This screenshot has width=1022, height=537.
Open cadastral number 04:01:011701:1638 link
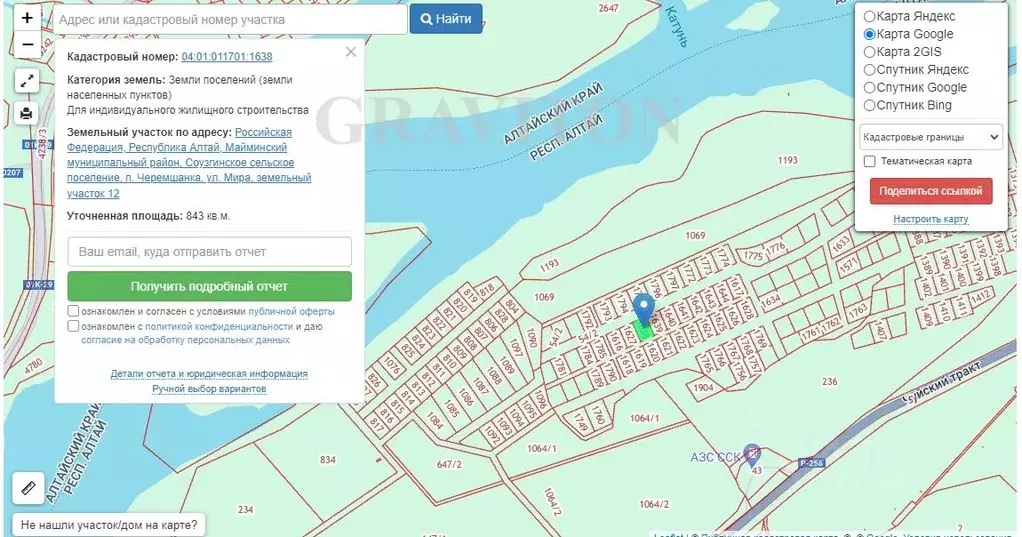coord(227,57)
